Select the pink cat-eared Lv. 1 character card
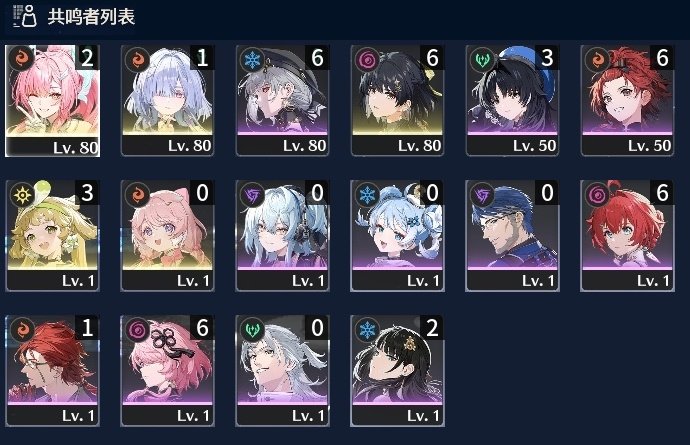The height and width of the screenshot is (445, 690). (x=167, y=235)
